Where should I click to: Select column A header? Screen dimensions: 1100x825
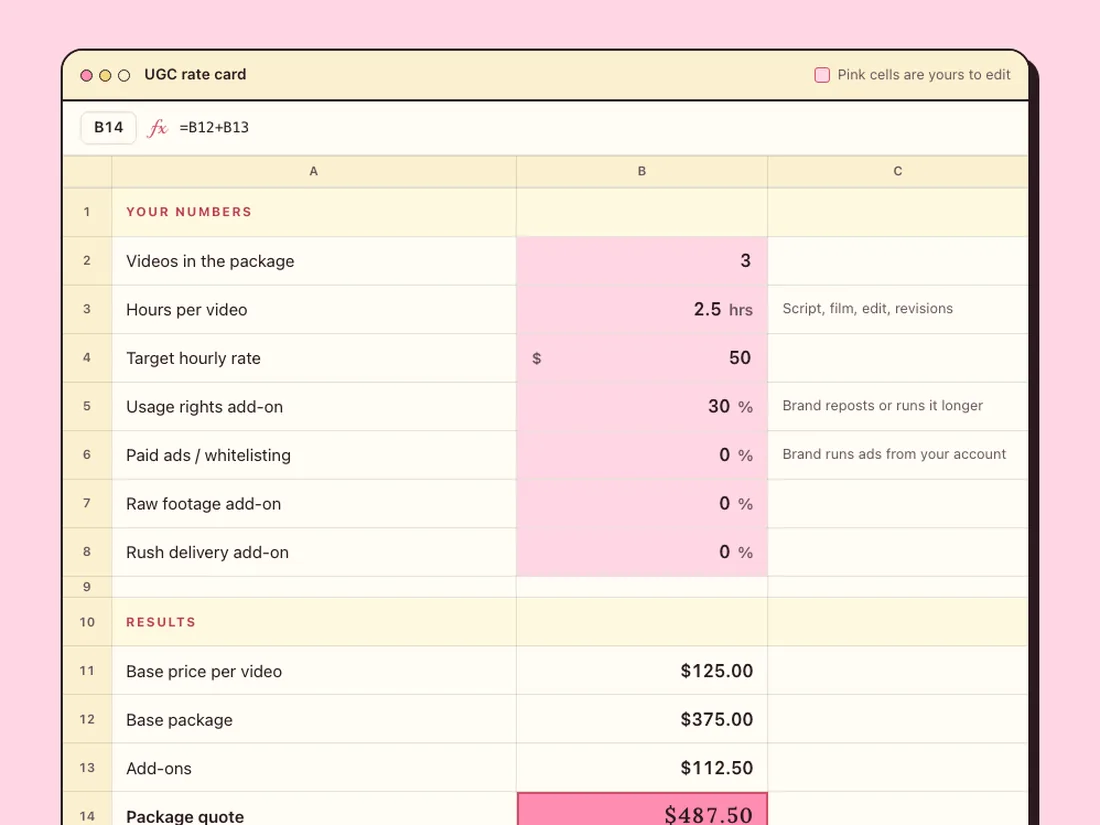314,171
